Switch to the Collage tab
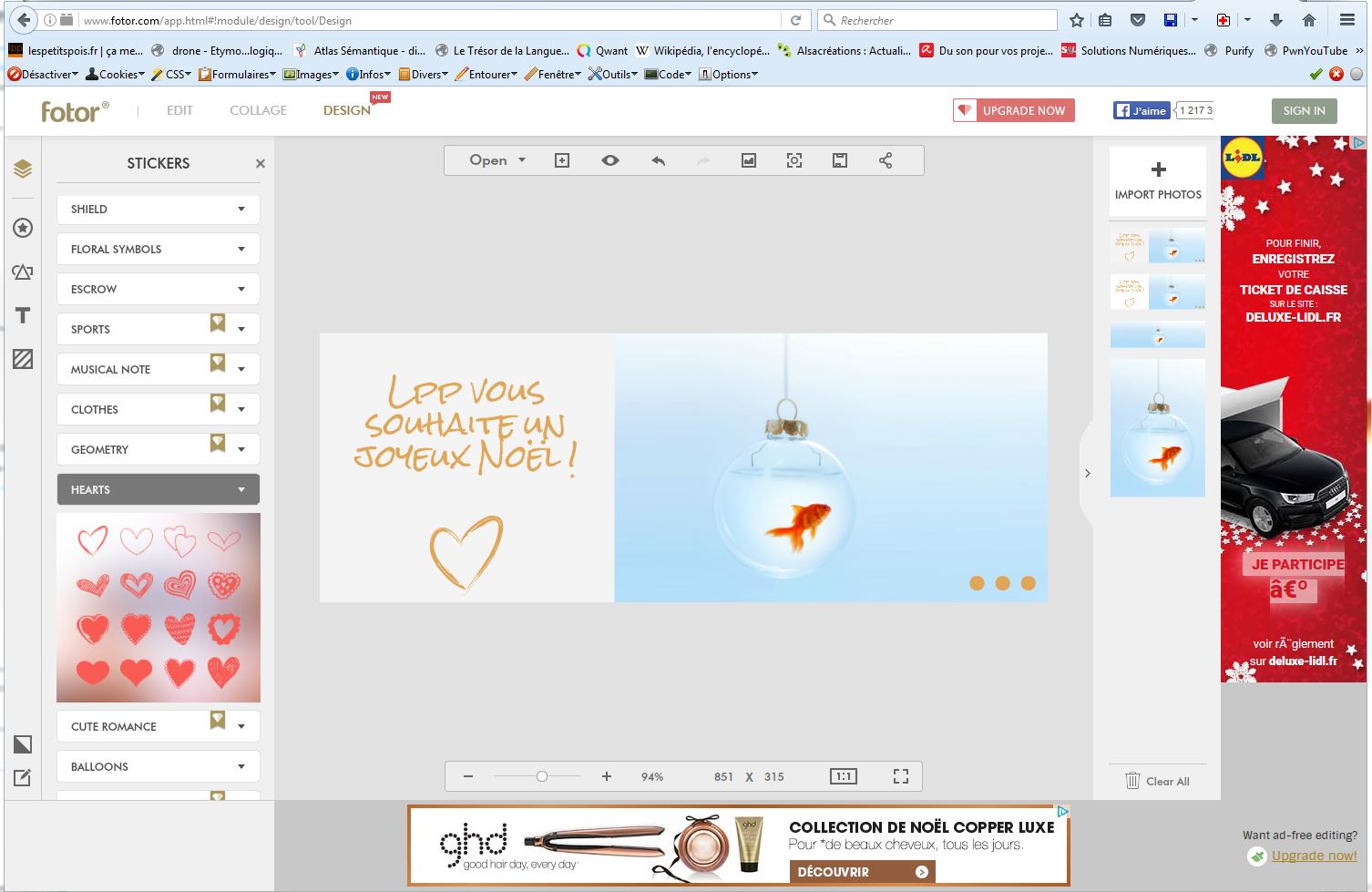The height and width of the screenshot is (892, 1372). (x=258, y=110)
